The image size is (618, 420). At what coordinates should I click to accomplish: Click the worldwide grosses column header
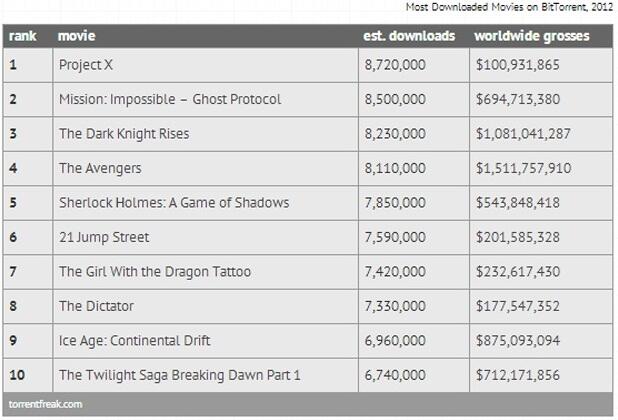[x=532, y=36]
